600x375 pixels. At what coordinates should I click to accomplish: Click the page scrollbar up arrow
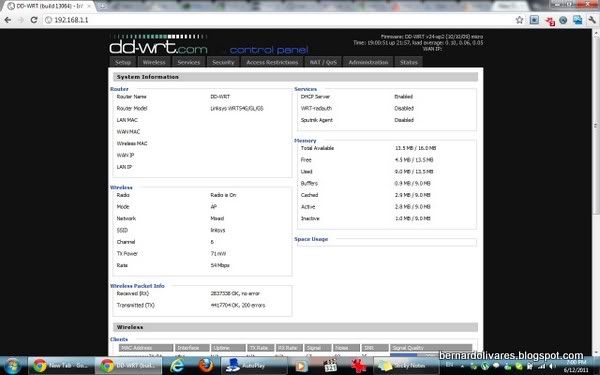click(596, 34)
